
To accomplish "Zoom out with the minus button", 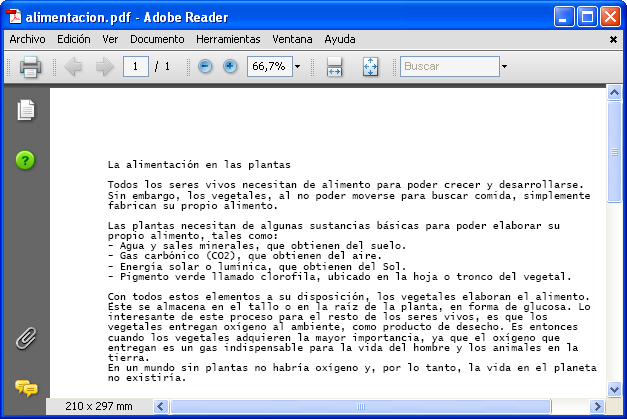I will point(205,67).
